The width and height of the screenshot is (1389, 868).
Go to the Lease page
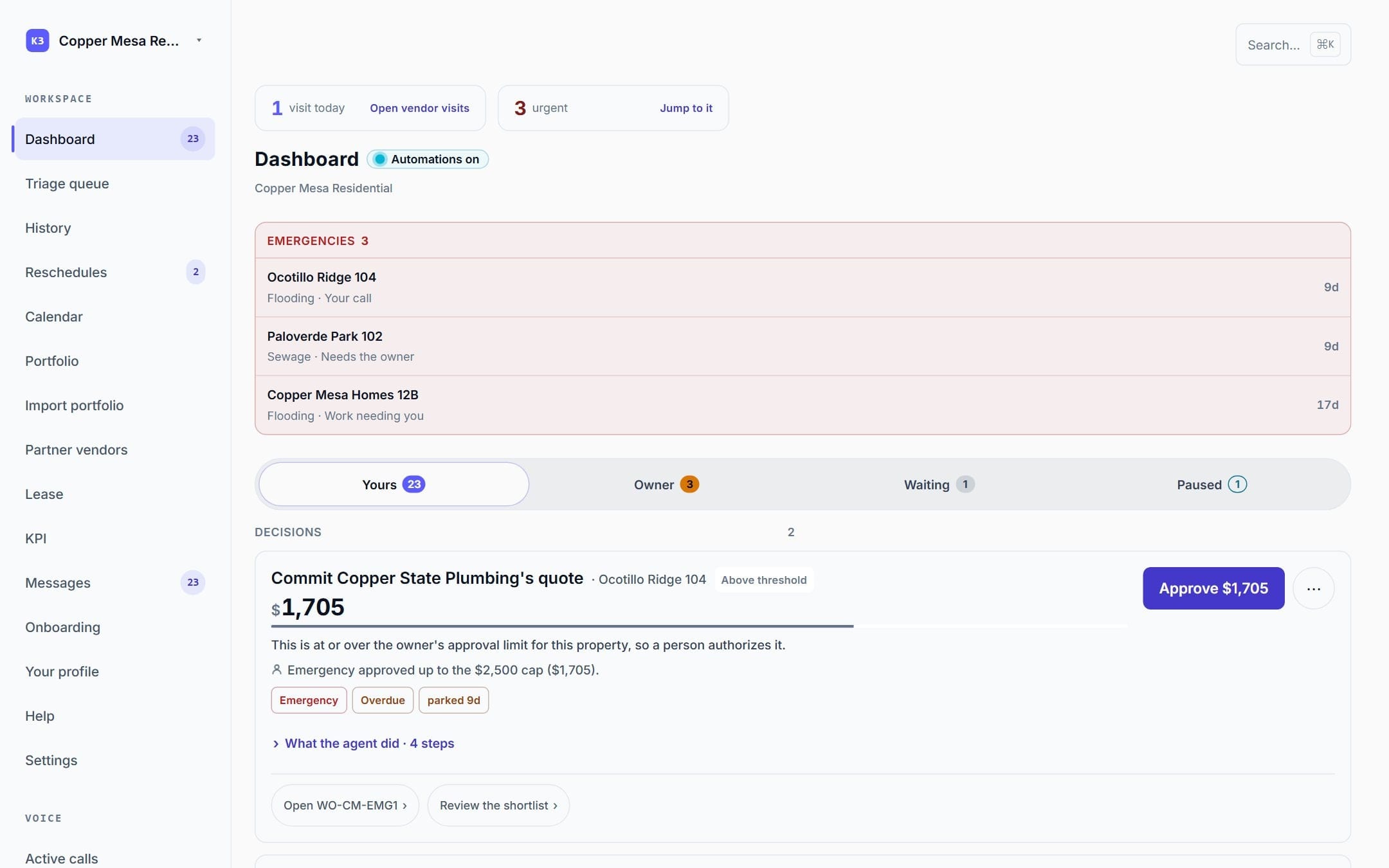pos(114,494)
